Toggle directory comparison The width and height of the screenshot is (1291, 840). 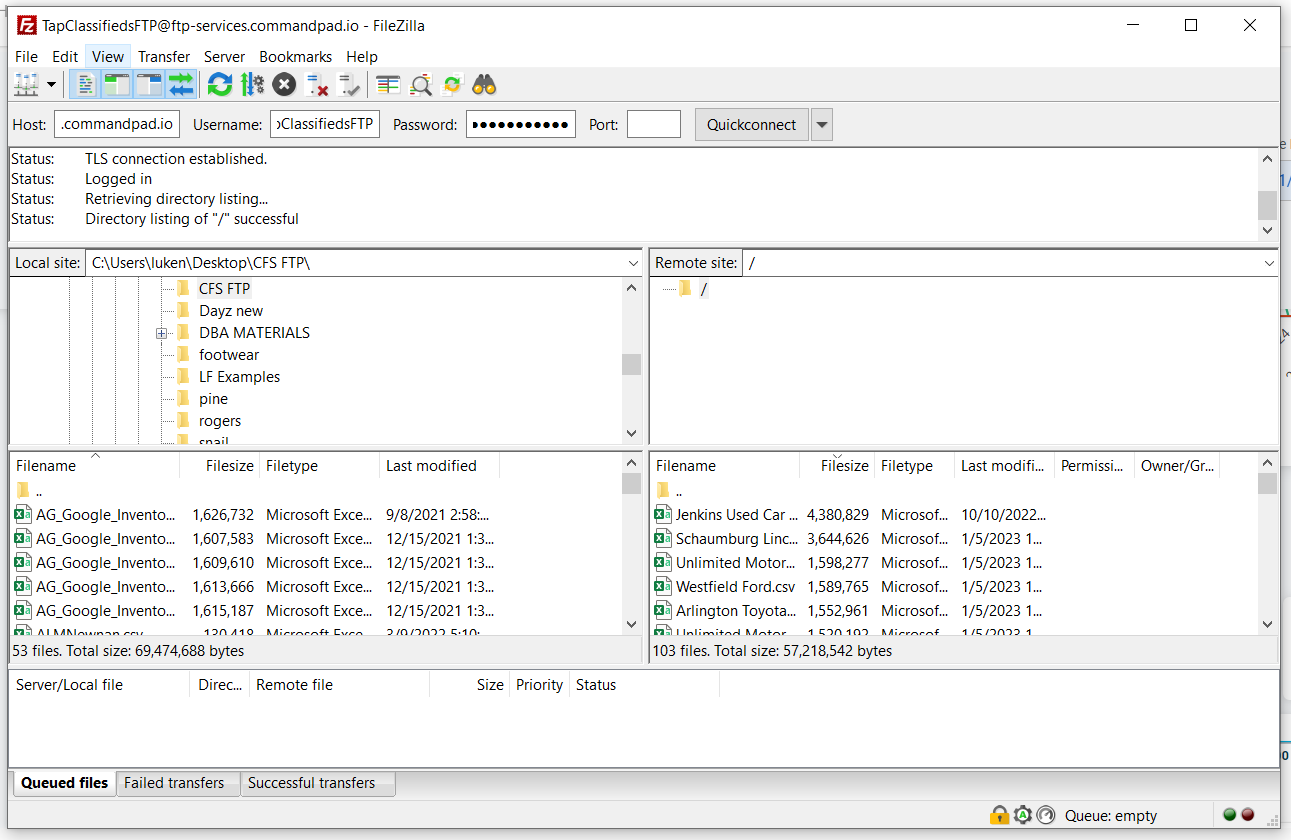(x=421, y=85)
